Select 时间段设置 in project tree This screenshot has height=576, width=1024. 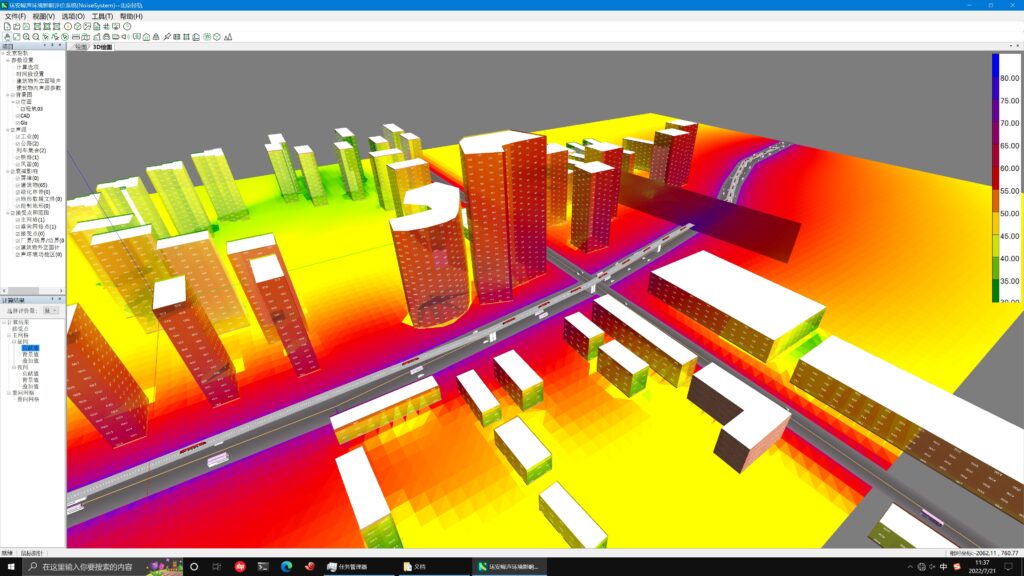(x=30, y=74)
